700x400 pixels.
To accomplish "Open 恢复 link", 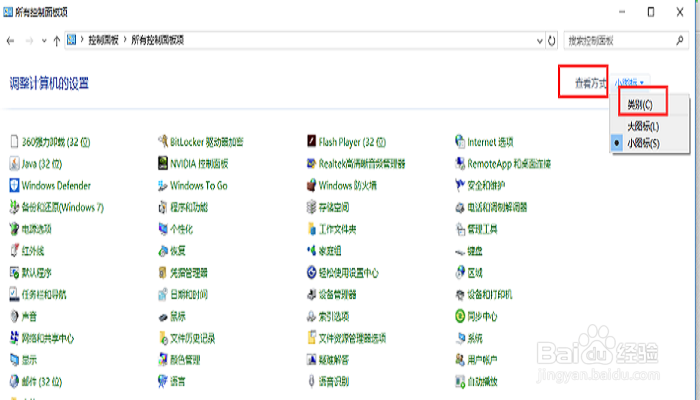I will (178, 251).
